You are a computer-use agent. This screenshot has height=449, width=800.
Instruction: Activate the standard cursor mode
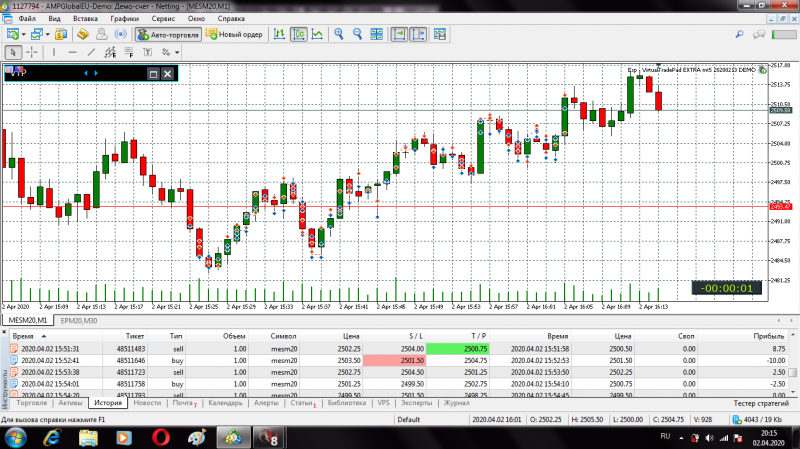click(x=13, y=52)
